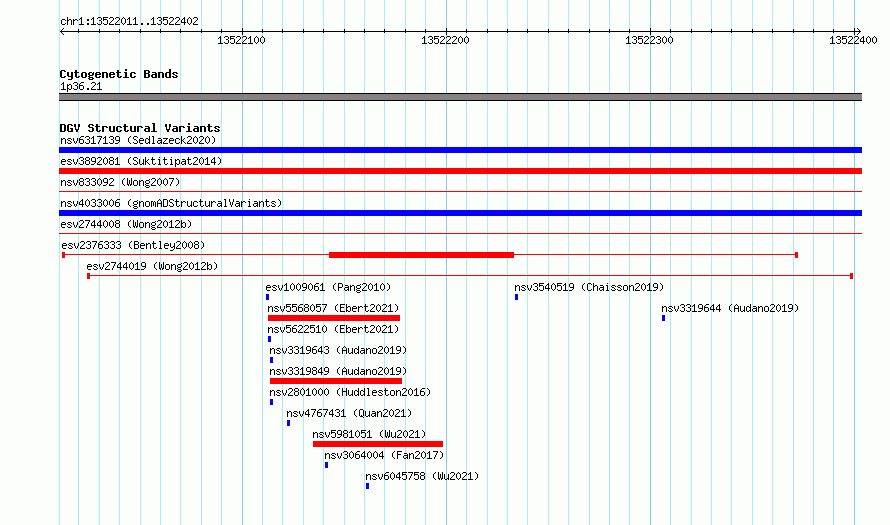Click variant label nsv2801000 (Huddleston2016)
890x525 pixels.
[350, 392]
